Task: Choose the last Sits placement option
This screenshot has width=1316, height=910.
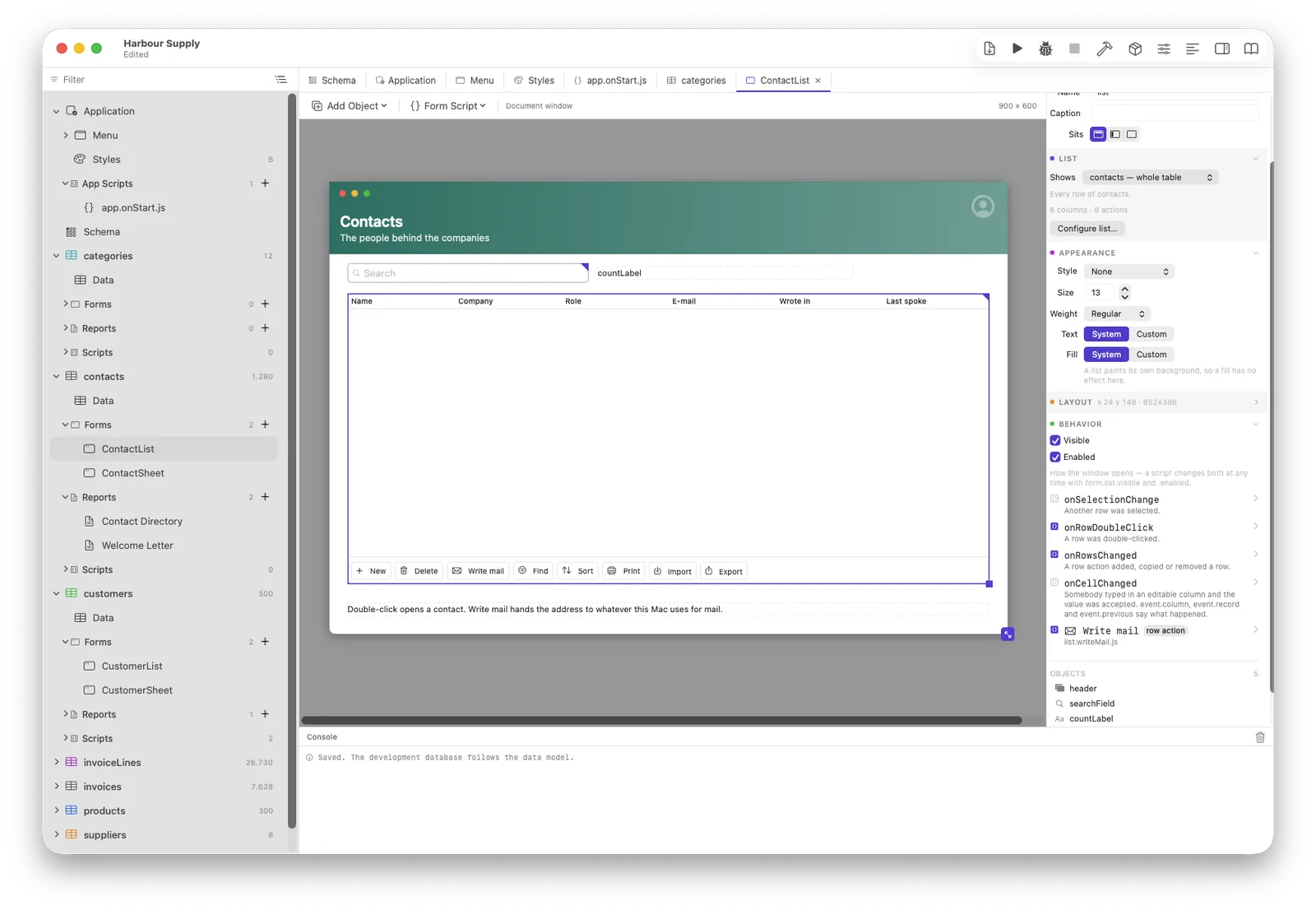Action: [1132, 134]
